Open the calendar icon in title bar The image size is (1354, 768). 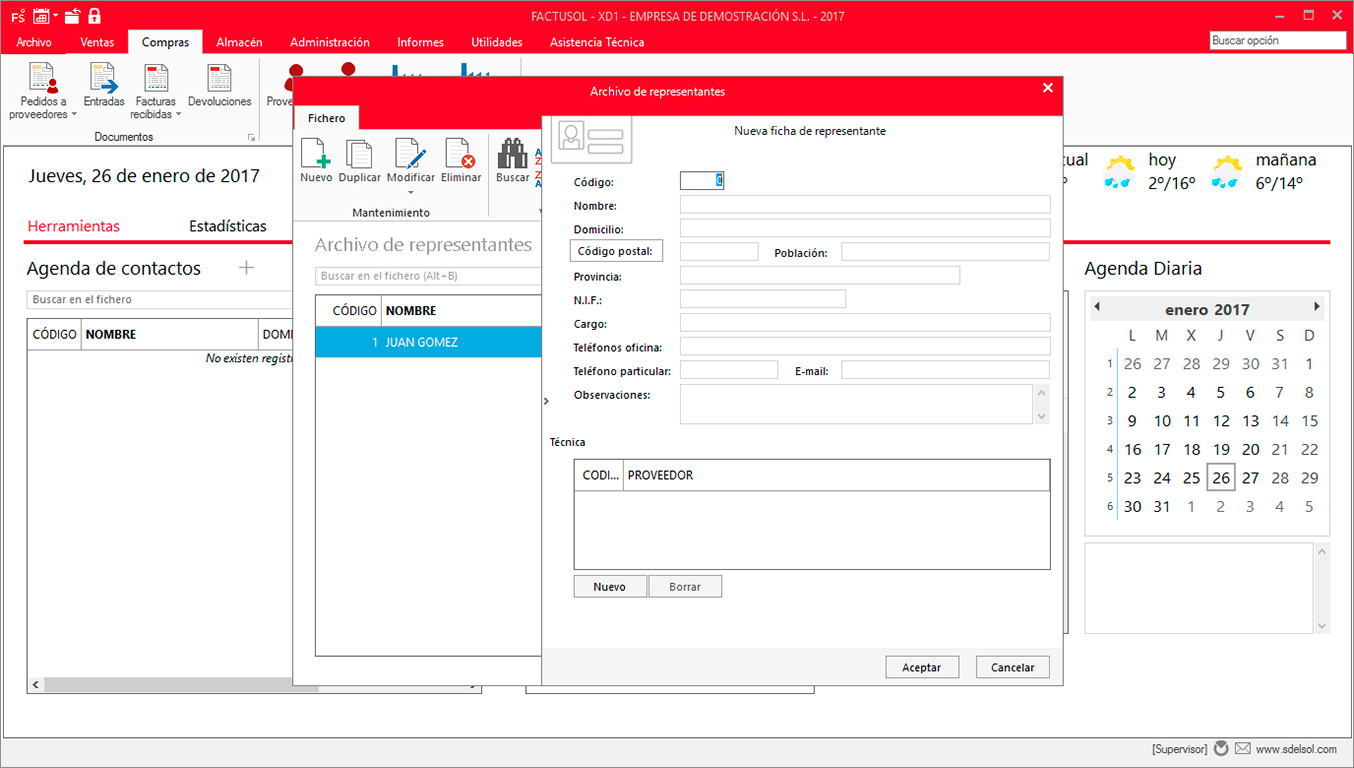42,15
